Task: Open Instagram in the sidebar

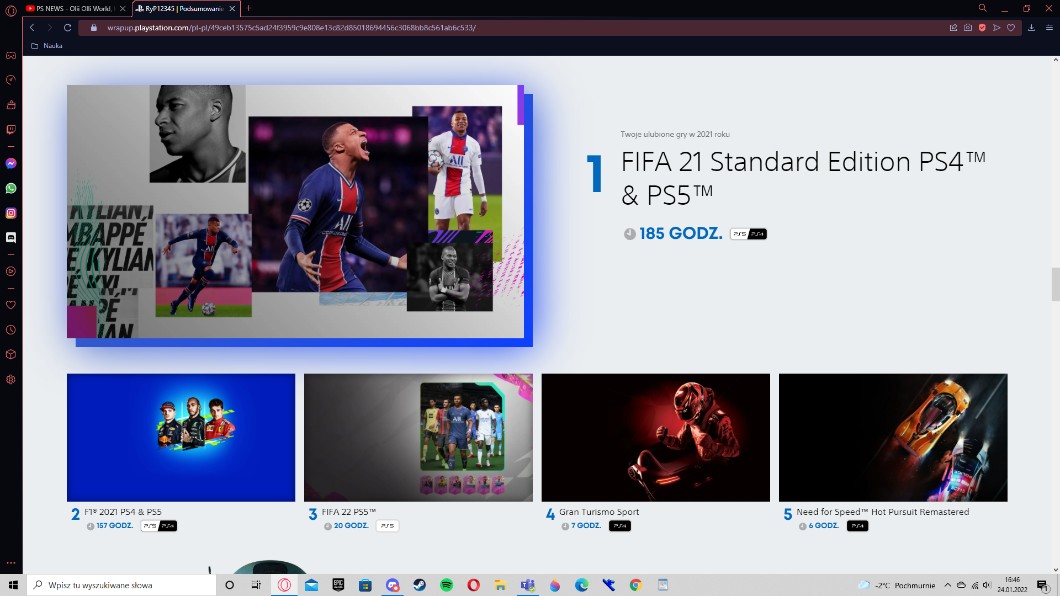Action: [x=11, y=213]
